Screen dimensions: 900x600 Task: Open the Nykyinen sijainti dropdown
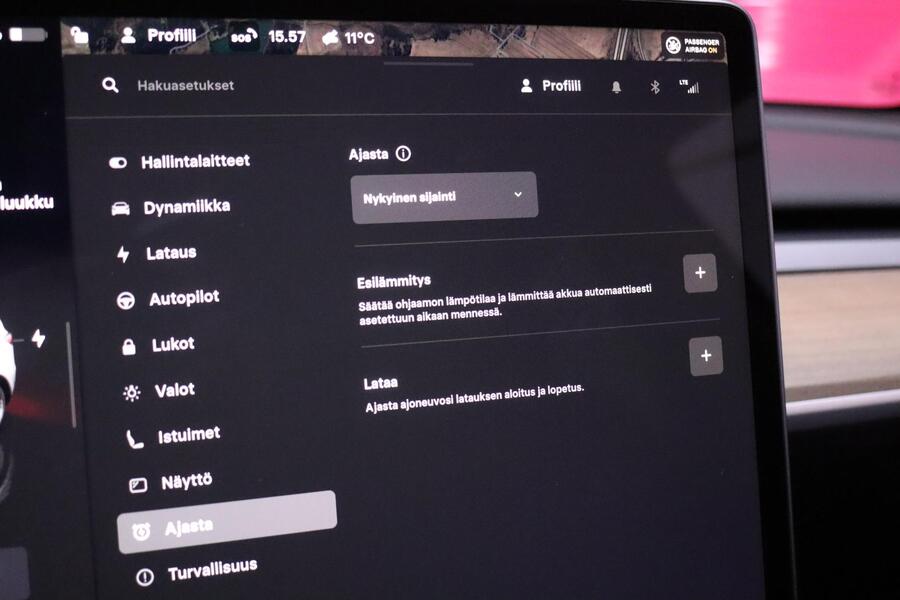tap(444, 197)
